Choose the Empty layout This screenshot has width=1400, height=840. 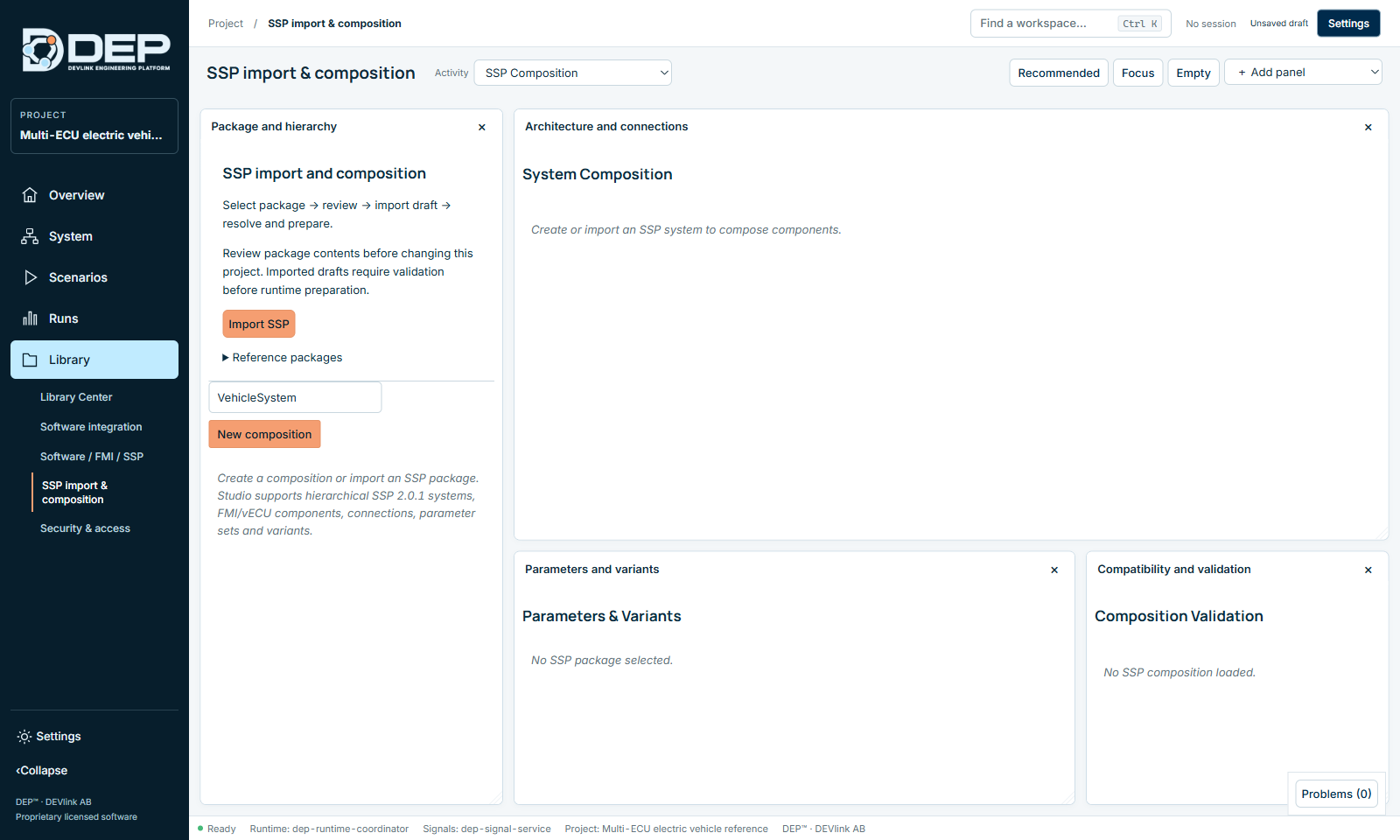pyautogui.click(x=1193, y=73)
